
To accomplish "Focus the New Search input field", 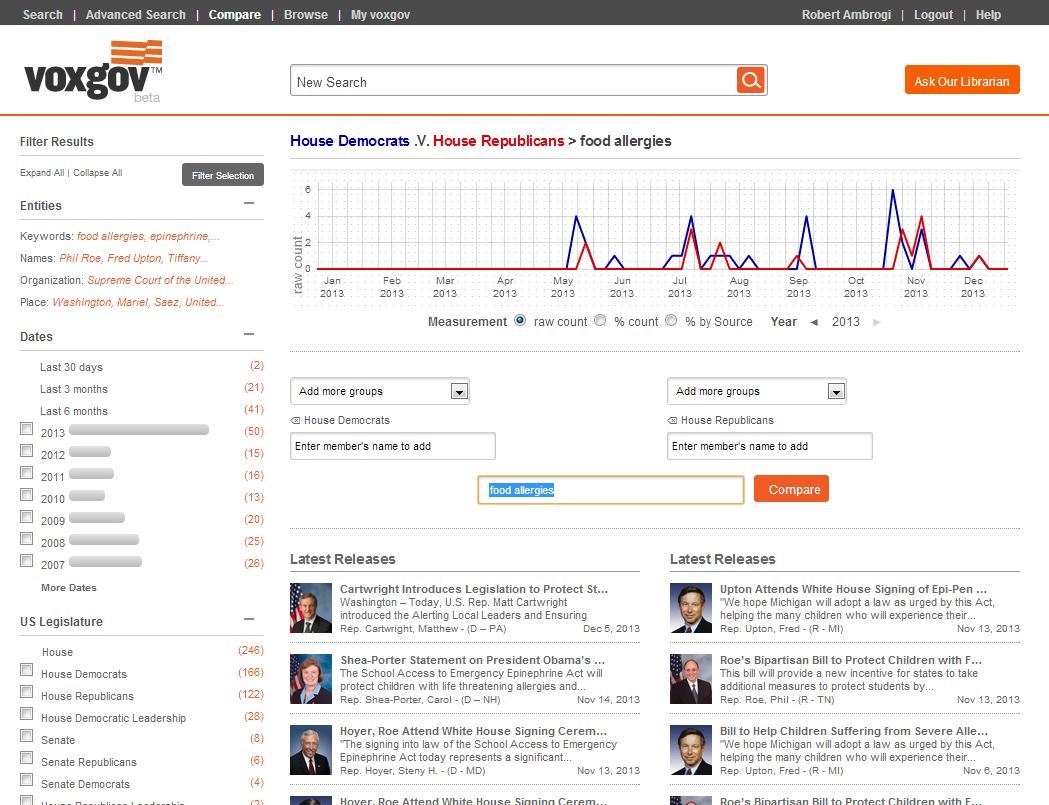I will pos(513,81).
